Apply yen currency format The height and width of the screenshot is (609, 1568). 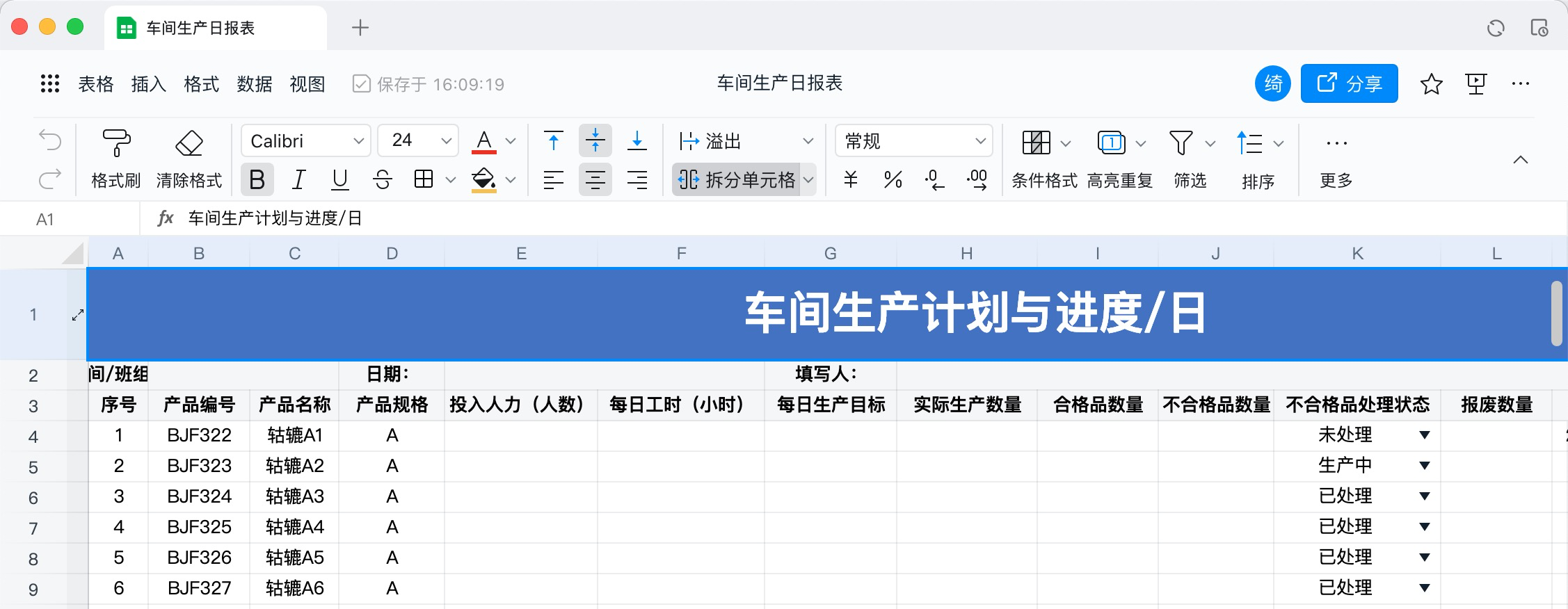coord(851,180)
